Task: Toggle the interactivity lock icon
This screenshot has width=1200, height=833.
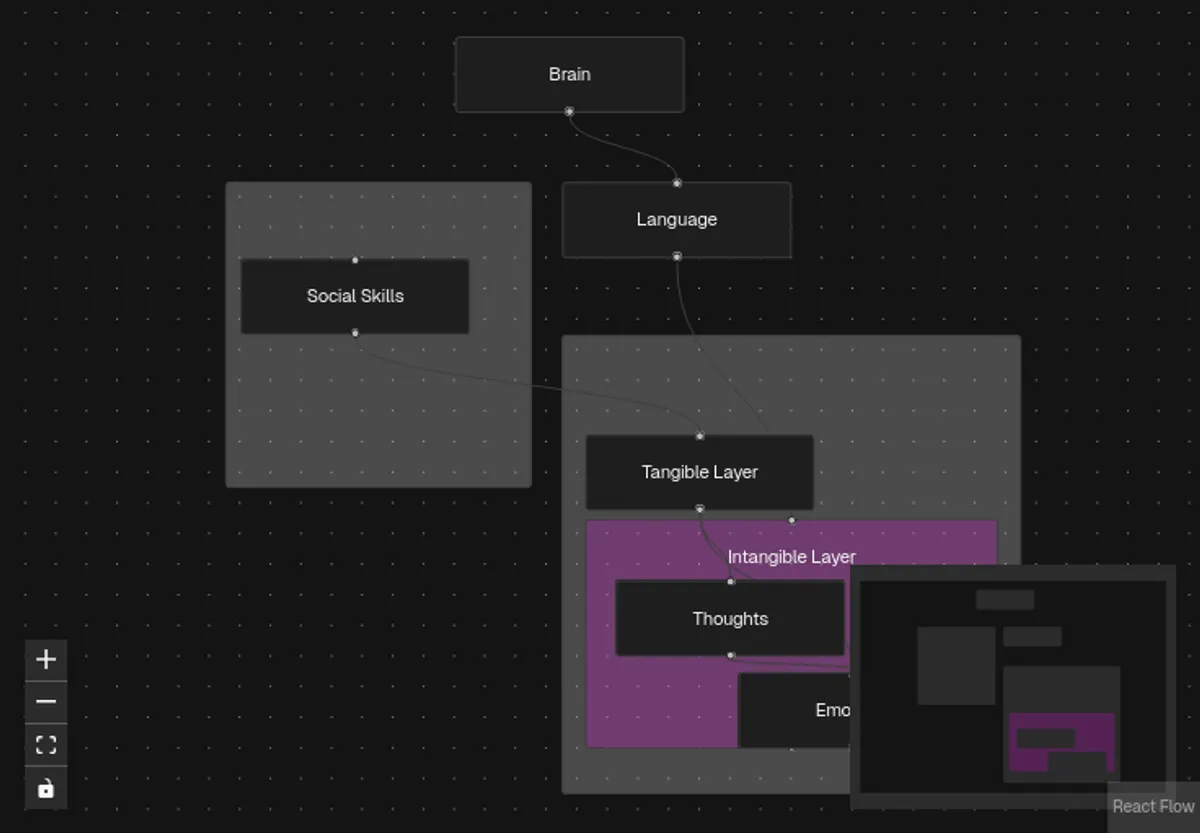Action: pyautogui.click(x=46, y=789)
